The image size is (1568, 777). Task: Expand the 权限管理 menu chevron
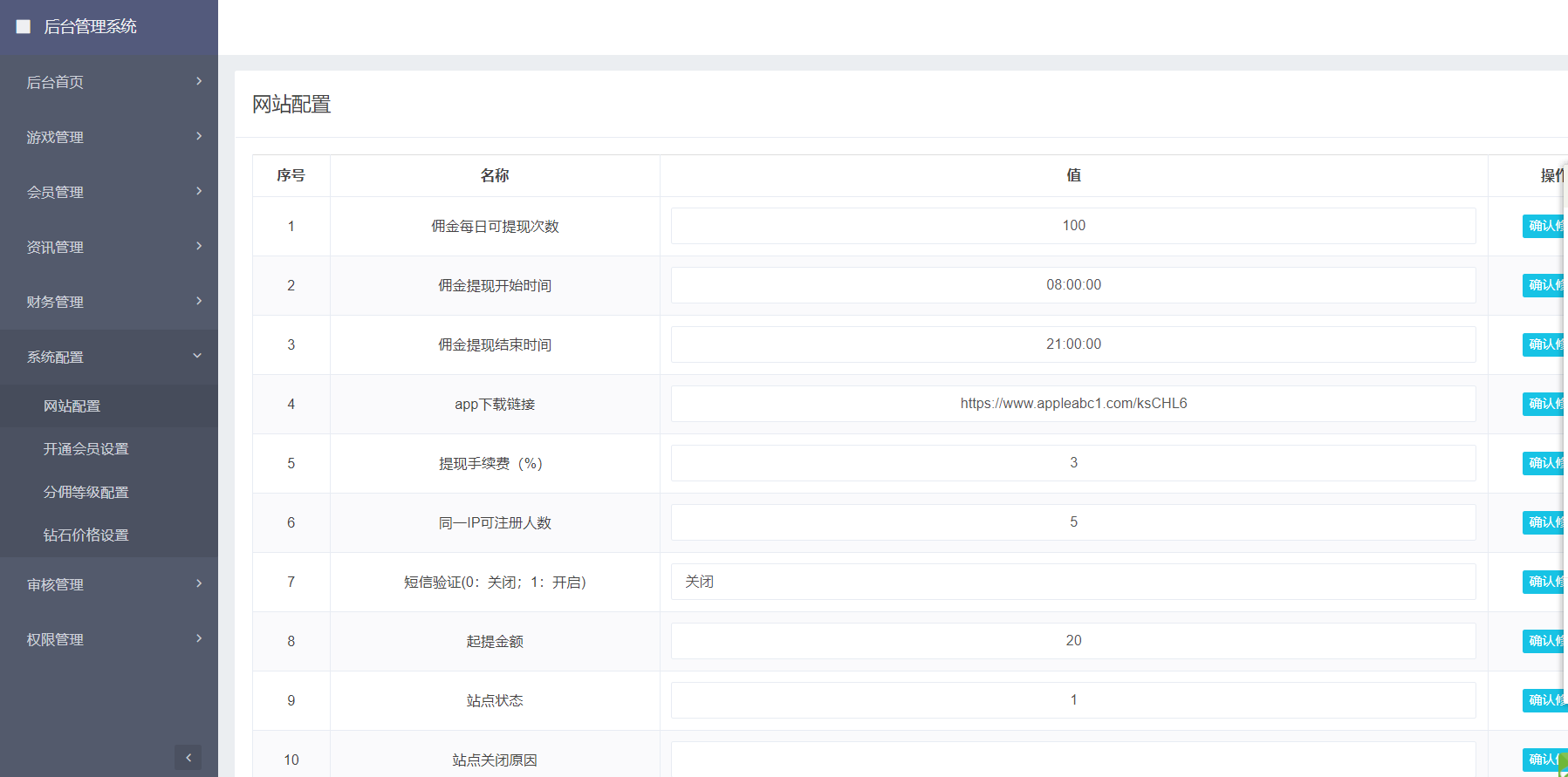point(199,638)
